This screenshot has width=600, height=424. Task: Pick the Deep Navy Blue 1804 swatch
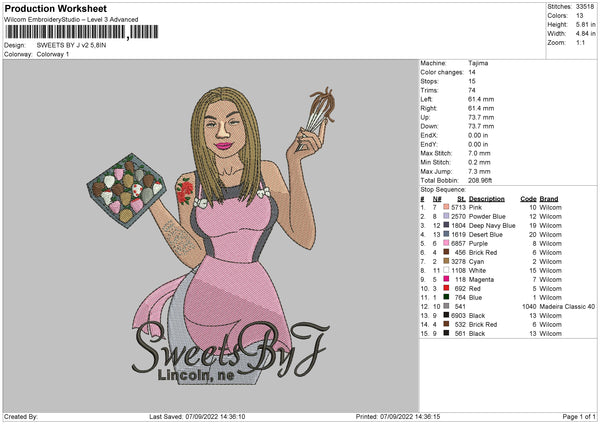click(x=446, y=225)
